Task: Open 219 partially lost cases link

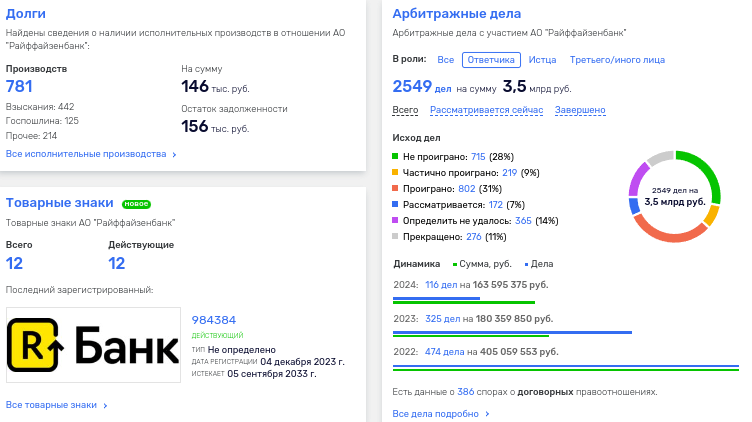Action: [509, 173]
